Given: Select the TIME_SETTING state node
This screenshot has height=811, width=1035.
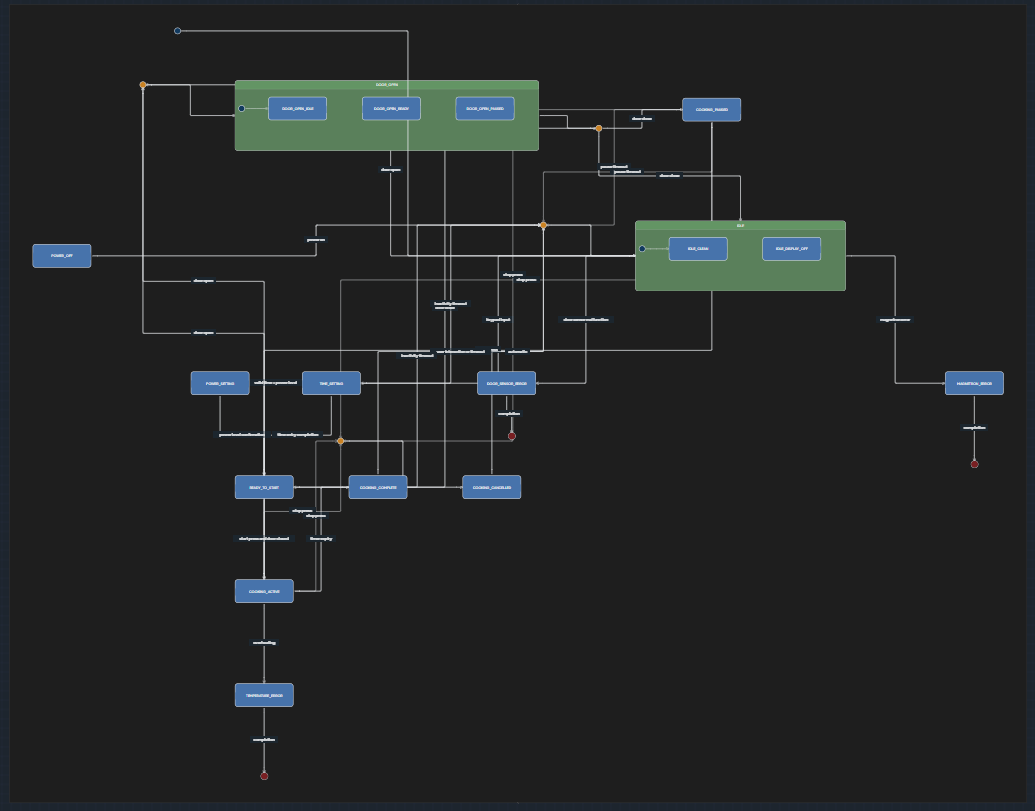Looking at the screenshot, I should (331, 383).
